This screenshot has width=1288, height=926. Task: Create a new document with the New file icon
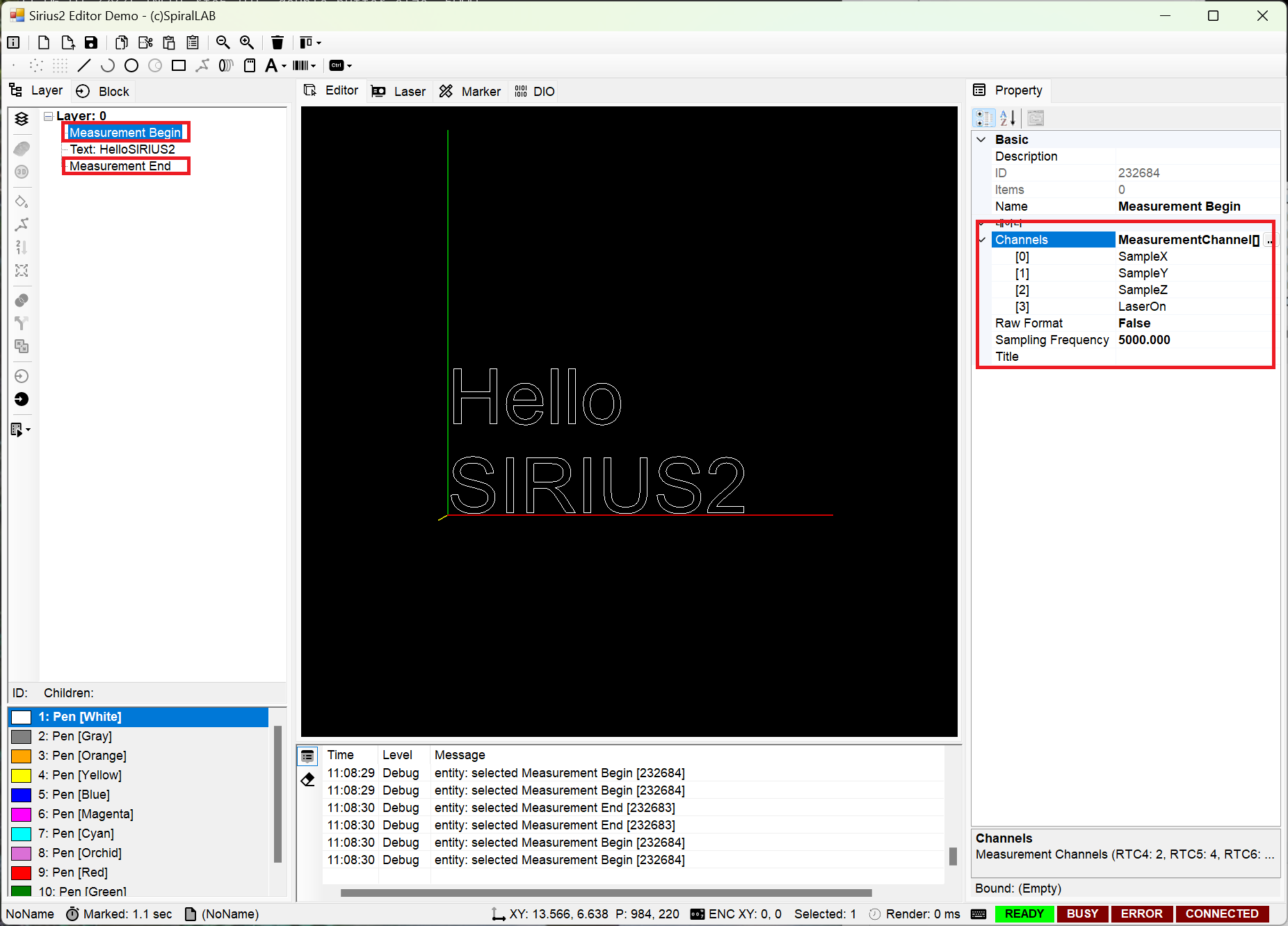click(x=44, y=42)
